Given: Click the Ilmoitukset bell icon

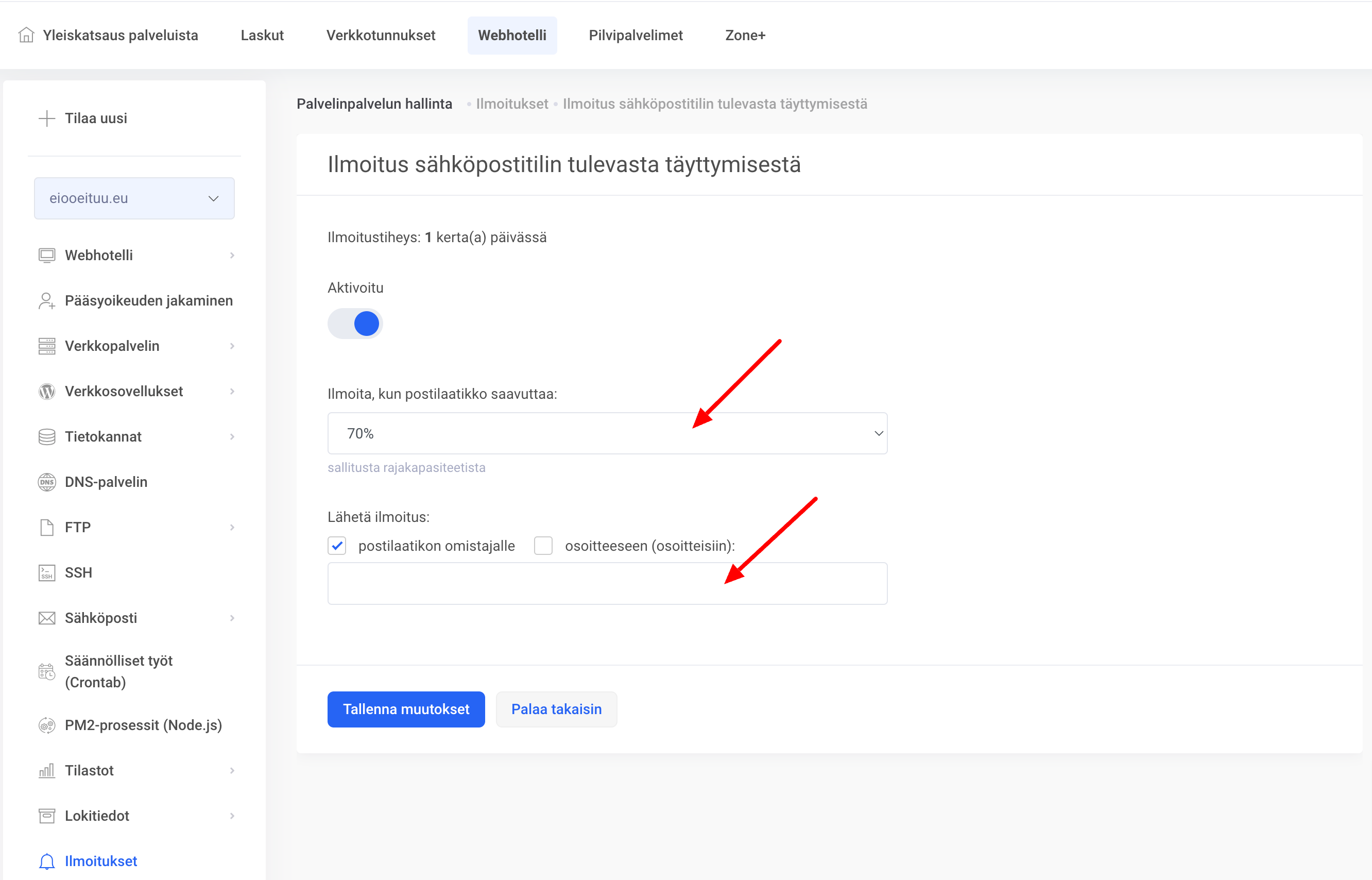Looking at the screenshot, I should point(47,861).
